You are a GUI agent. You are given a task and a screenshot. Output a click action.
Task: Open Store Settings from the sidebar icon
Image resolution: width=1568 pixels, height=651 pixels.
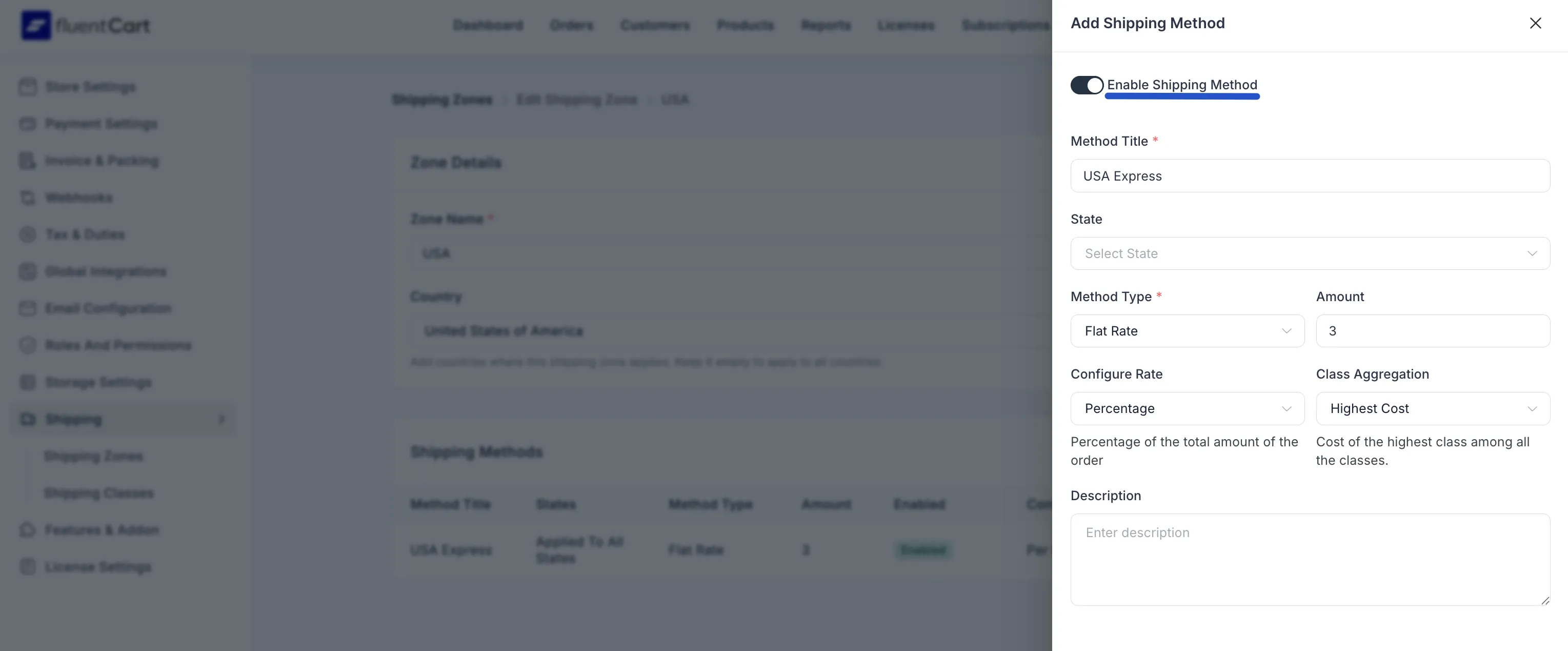point(27,87)
